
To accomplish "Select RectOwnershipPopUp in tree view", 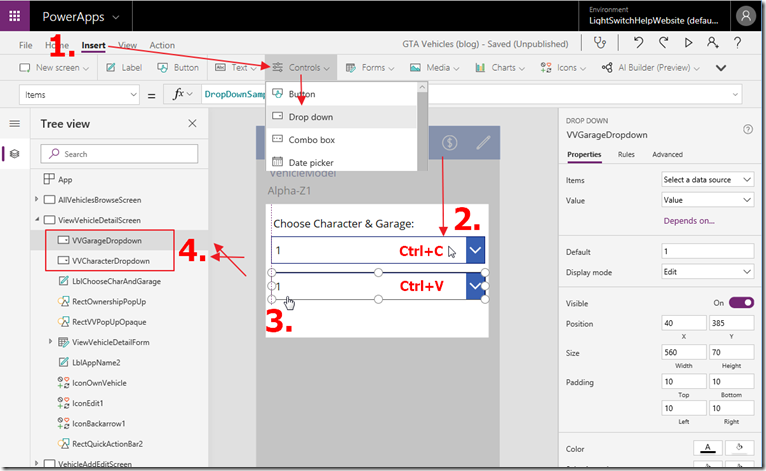I will tap(109, 302).
